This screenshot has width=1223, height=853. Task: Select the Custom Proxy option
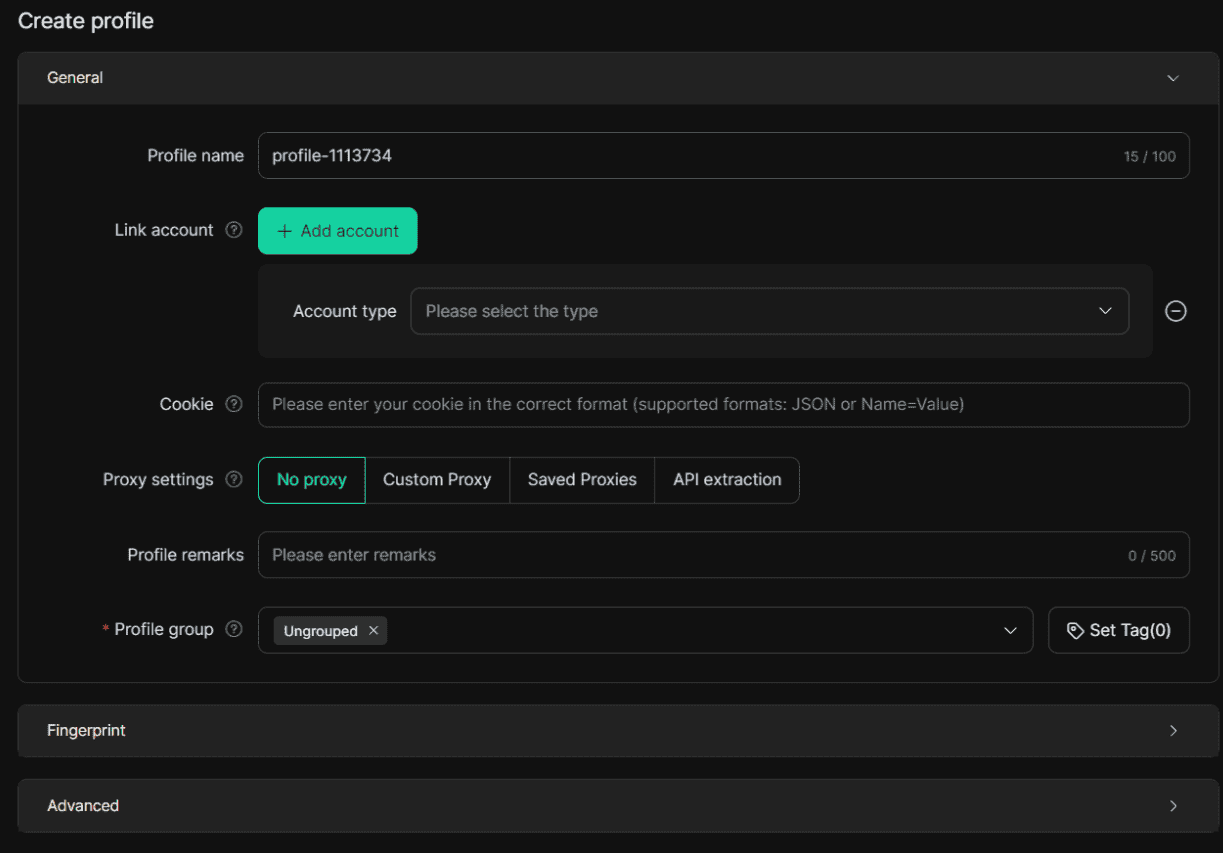tap(437, 480)
